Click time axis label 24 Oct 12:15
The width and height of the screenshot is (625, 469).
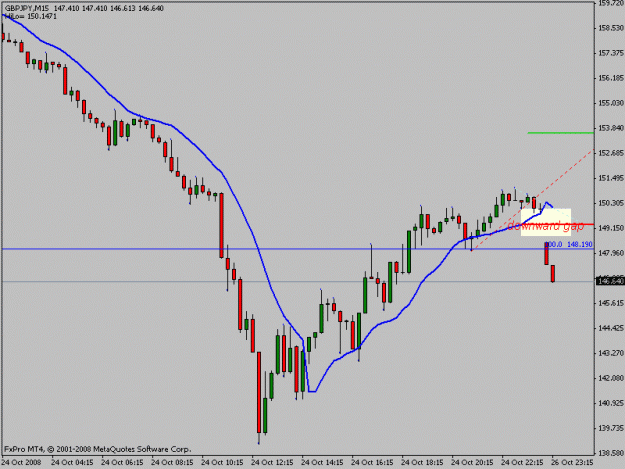pyautogui.click(x=272, y=463)
